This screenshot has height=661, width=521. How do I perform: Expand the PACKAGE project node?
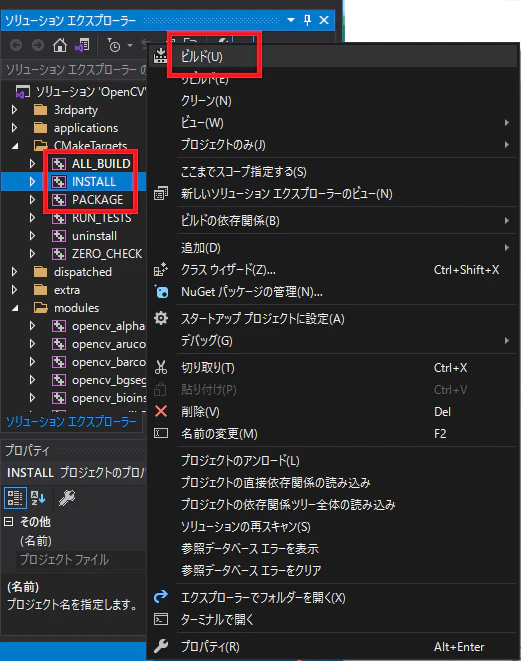tap(32, 199)
